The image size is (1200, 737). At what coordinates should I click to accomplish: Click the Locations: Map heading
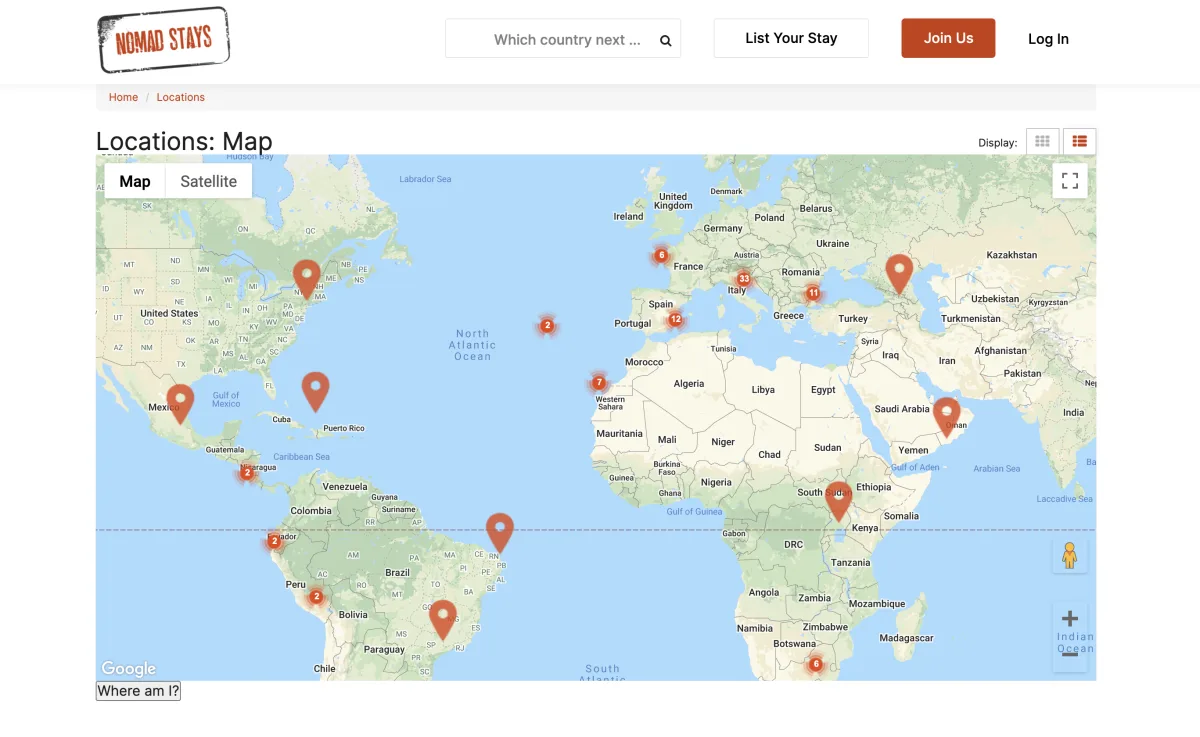[184, 141]
